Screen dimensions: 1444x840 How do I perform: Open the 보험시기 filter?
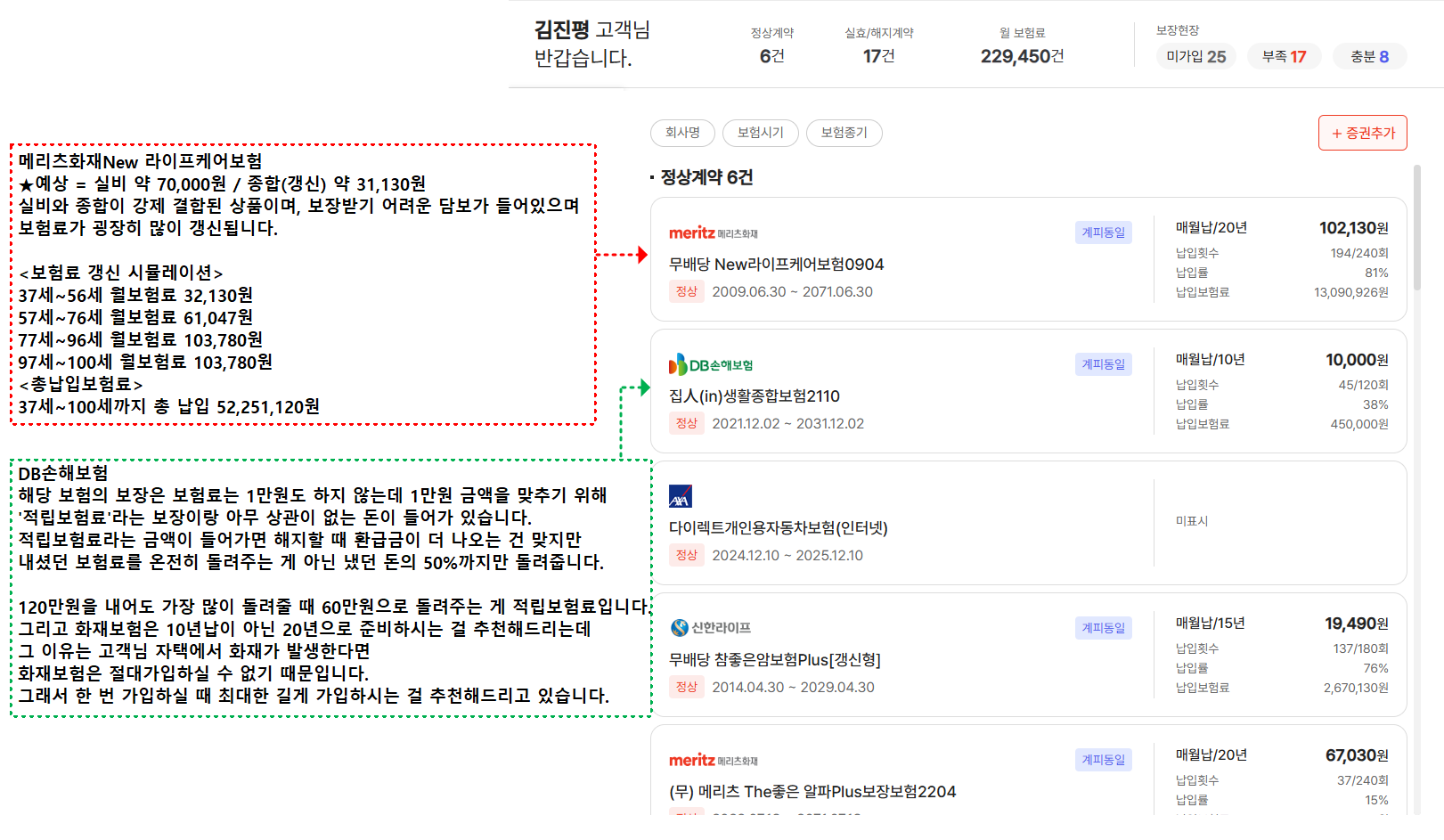tap(760, 133)
